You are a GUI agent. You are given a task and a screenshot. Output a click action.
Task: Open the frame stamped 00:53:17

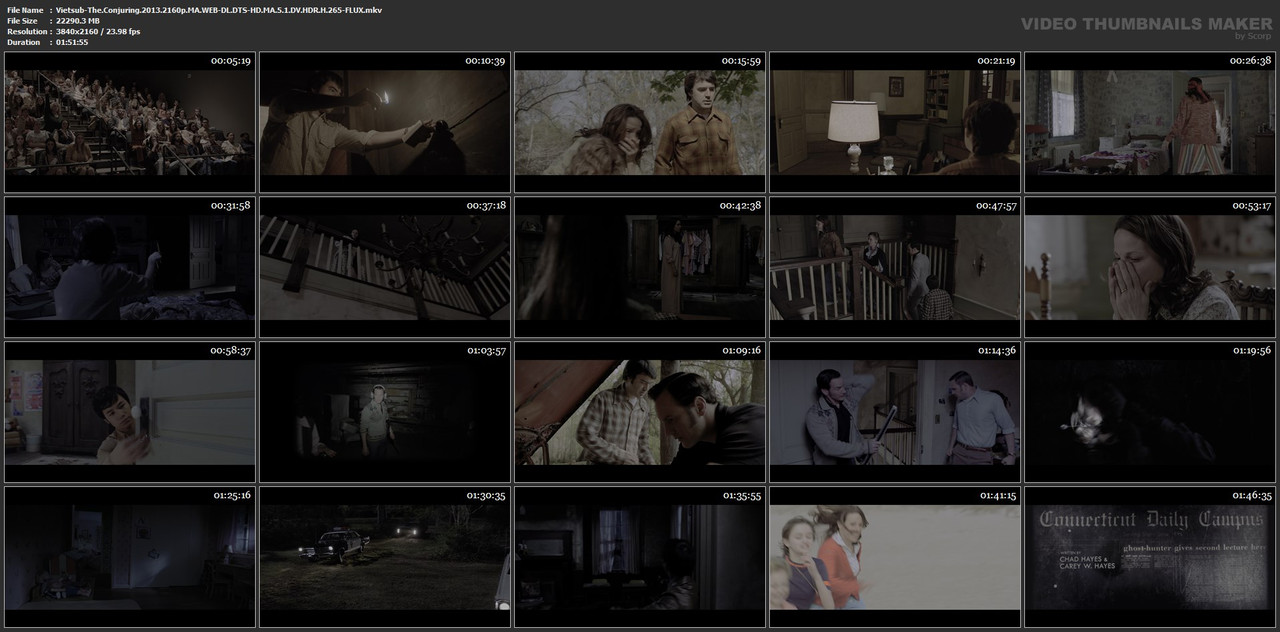coord(1150,267)
